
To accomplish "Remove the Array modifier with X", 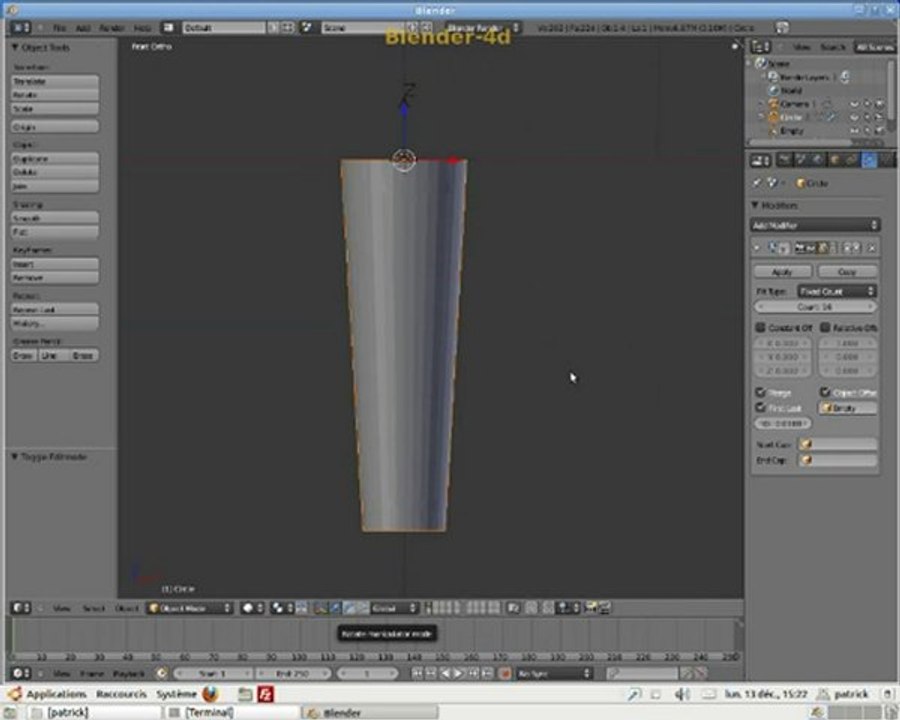I will 872,248.
